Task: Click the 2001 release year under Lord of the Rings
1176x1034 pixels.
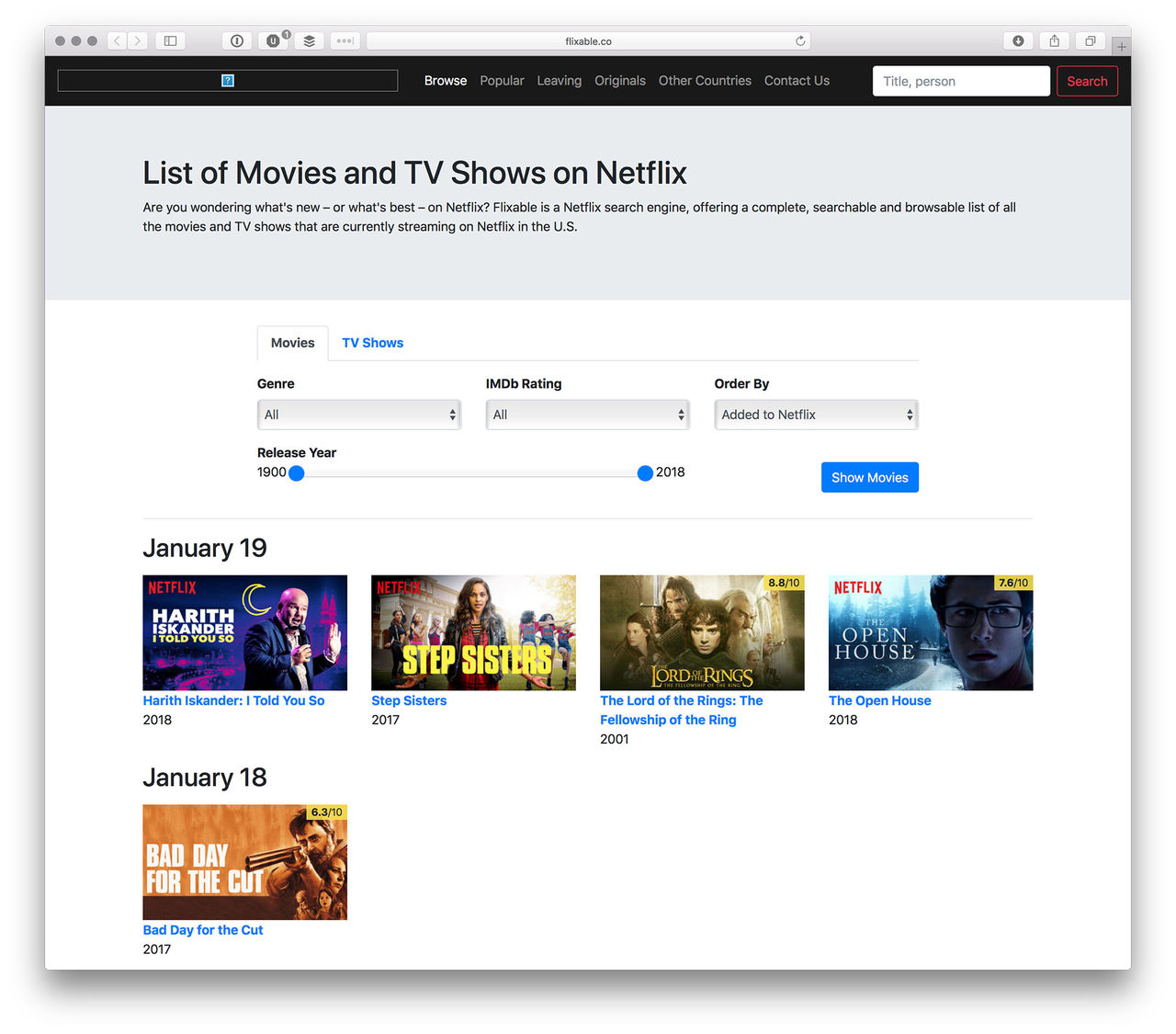Action: tap(615, 739)
